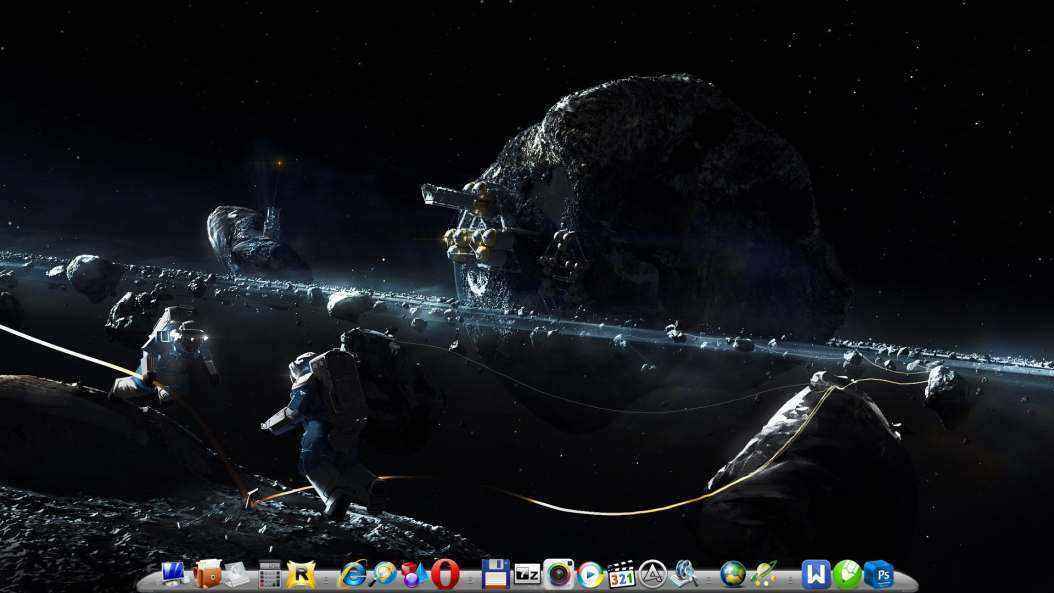
Task: Open the brown documents folder icon in dock
Action: coord(207,574)
